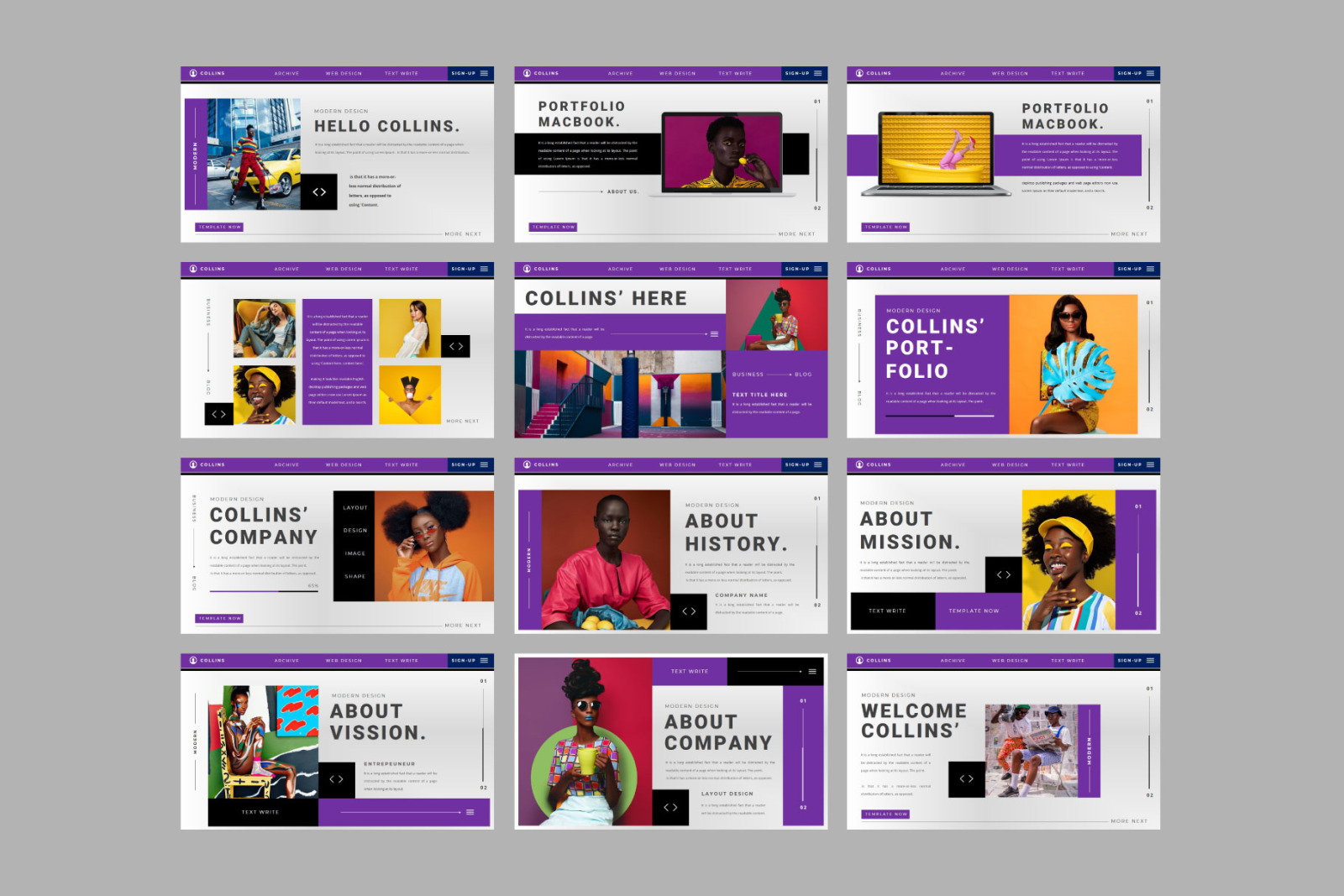Click code arrows icon on Welcome Collins' slide
The width and height of the screenshot is (1344, 896).
point(966,779)
